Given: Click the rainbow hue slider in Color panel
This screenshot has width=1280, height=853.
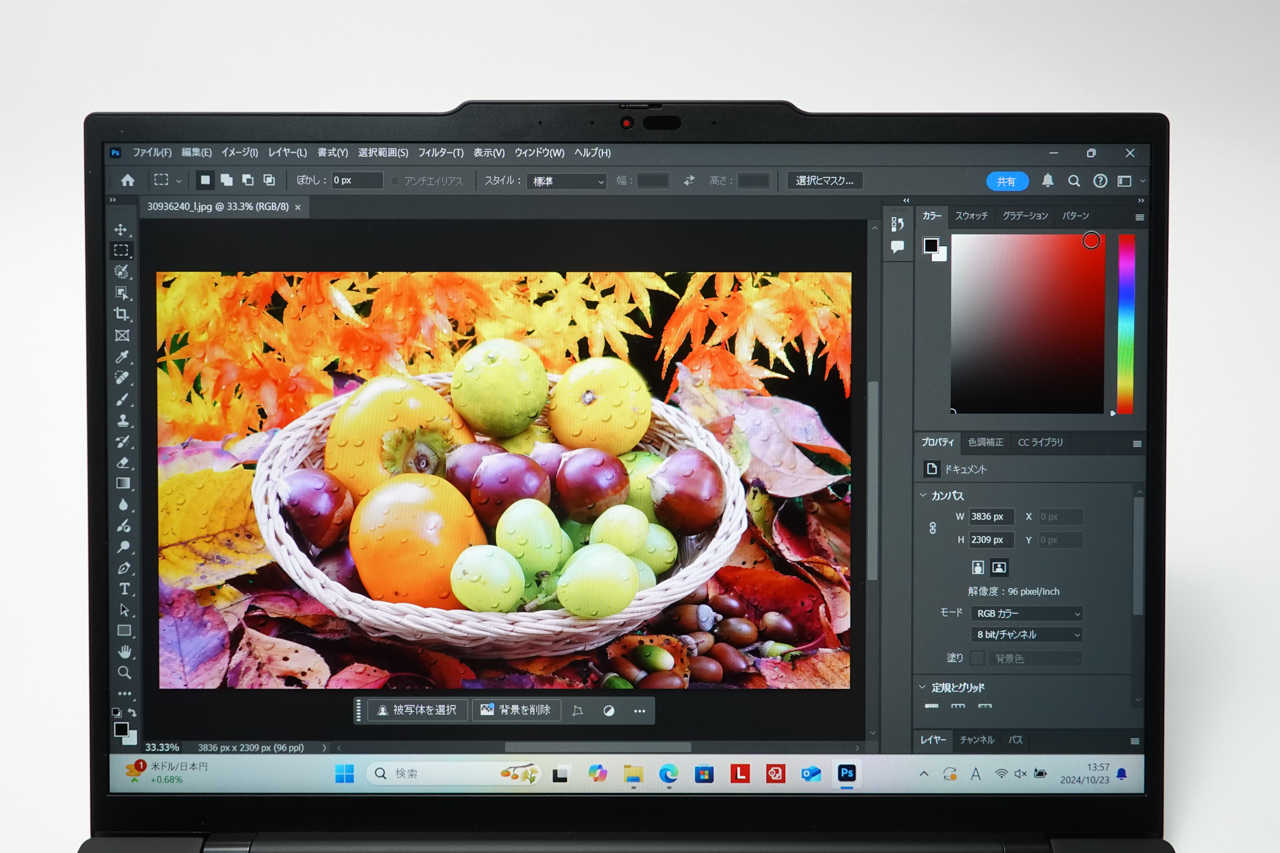Looking at the screenshot, I should [1126, 324].
